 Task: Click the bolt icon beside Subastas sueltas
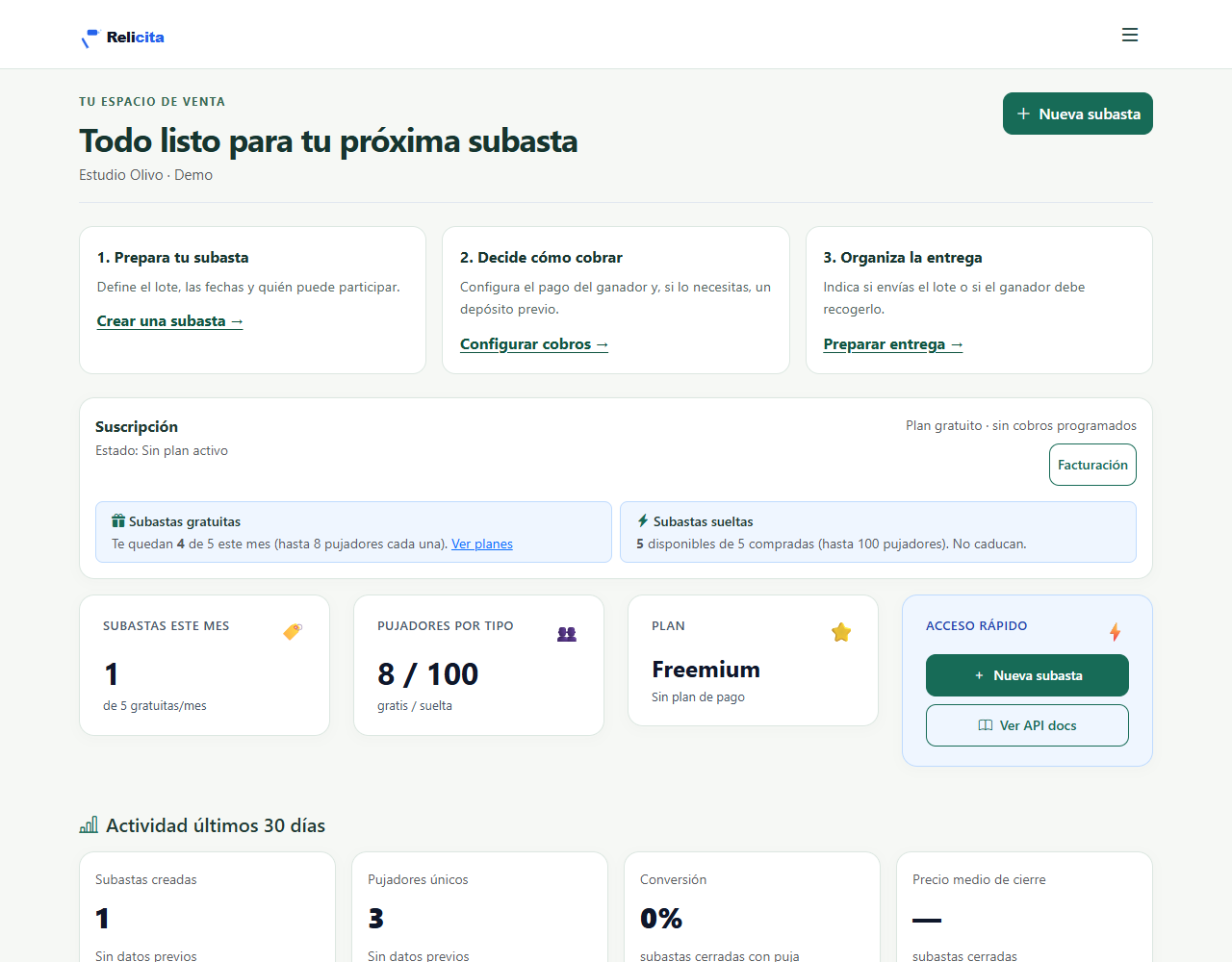coord(643,520)
